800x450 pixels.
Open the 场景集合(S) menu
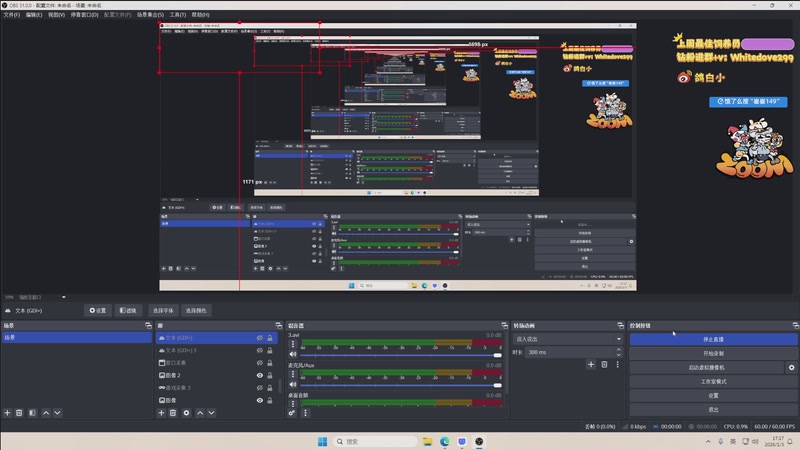[x=150, y=15]
